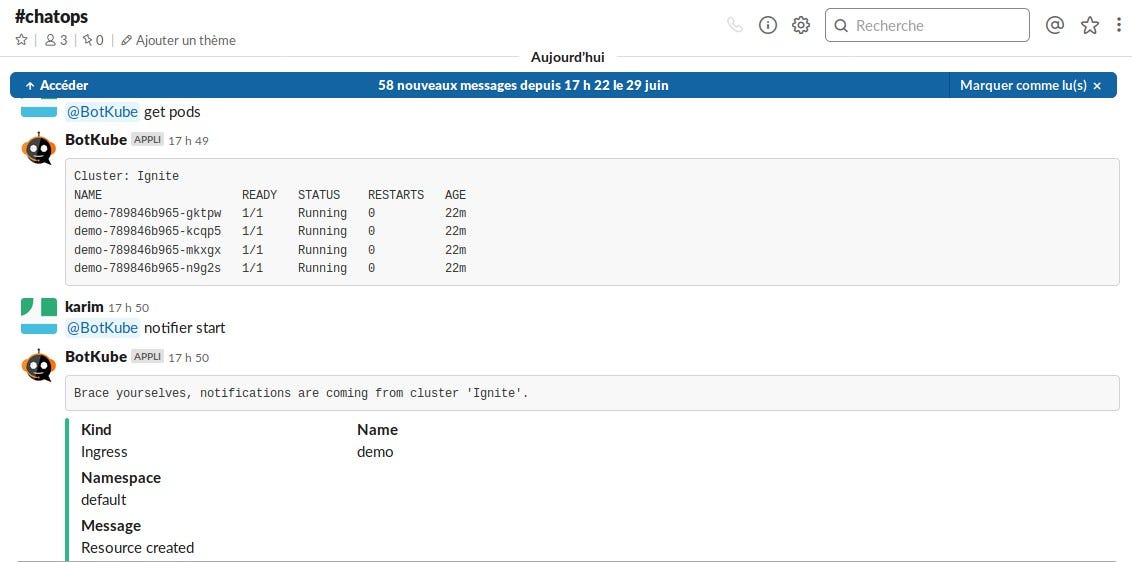Open the more options vertical dots menu
Image resolution: width=1132 pixels, height=562 pixels.
tap(1119, 25)
